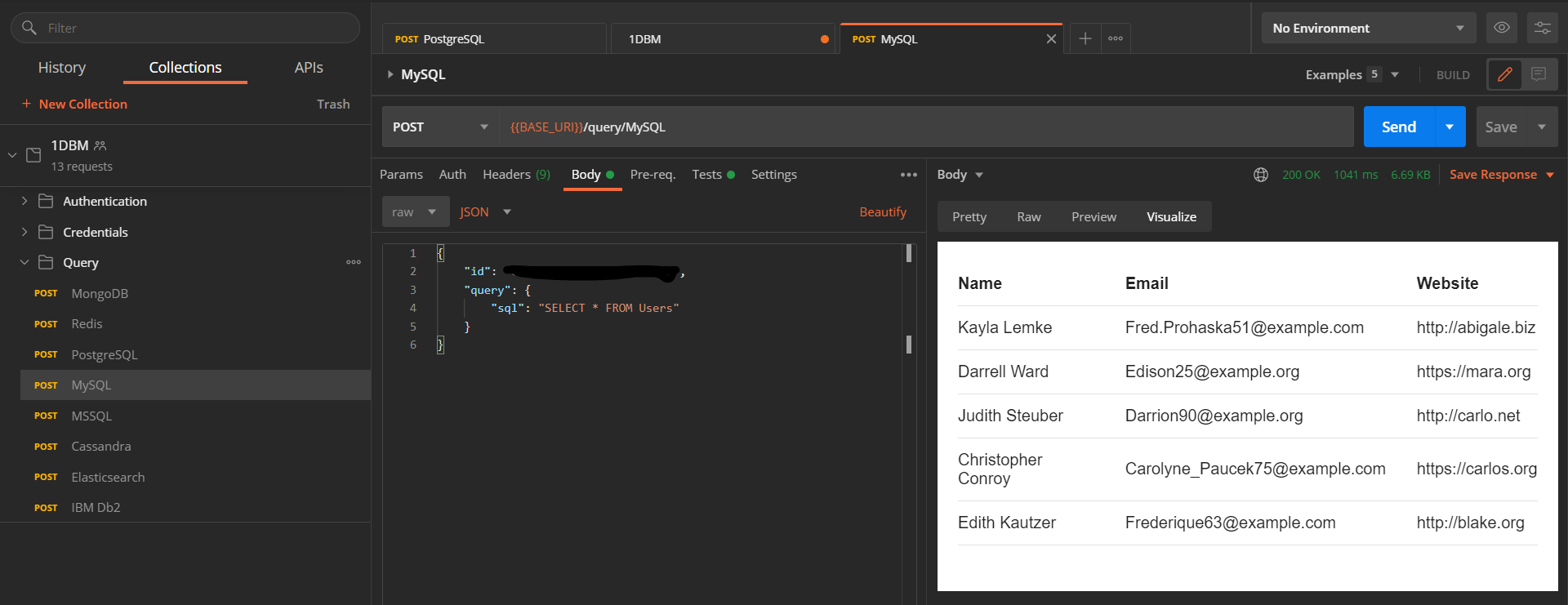Screen dimensions: 1568x605
Task: Open the request options three-dots menu
Action: pyautogui.click(x=909, y=175)
